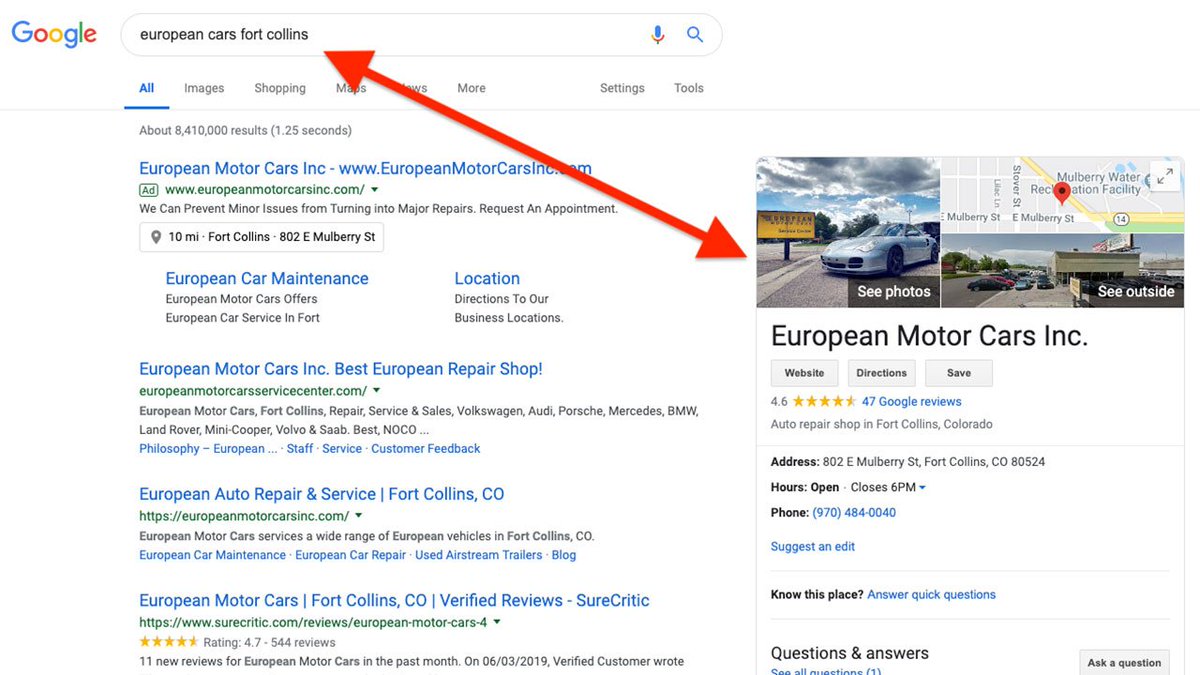
Task: Open the arrow beside europeanmotorcarsservicecenter.com
Action: [x=377, y=390]
